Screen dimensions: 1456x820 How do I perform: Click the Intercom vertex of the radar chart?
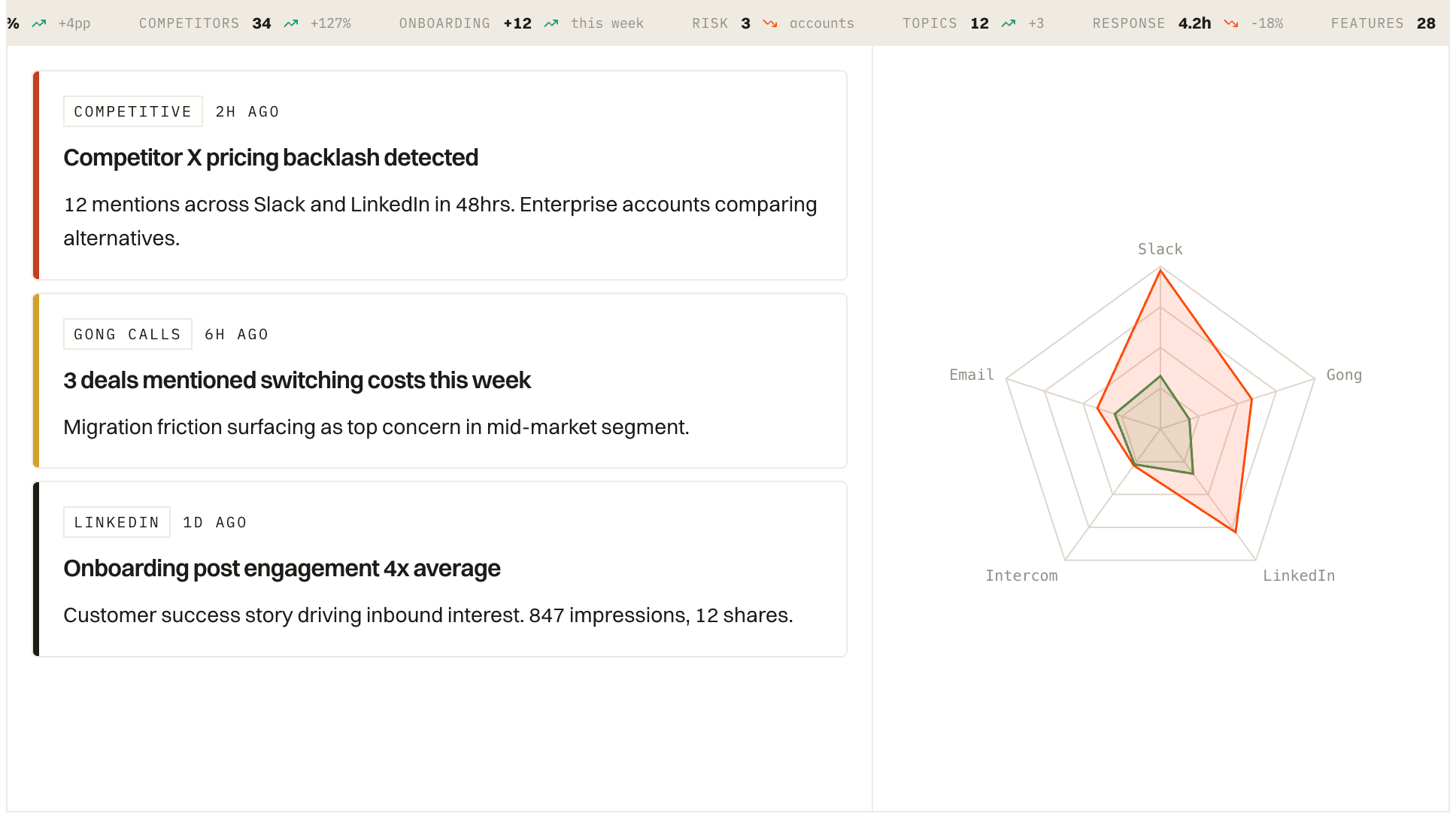1063,560
